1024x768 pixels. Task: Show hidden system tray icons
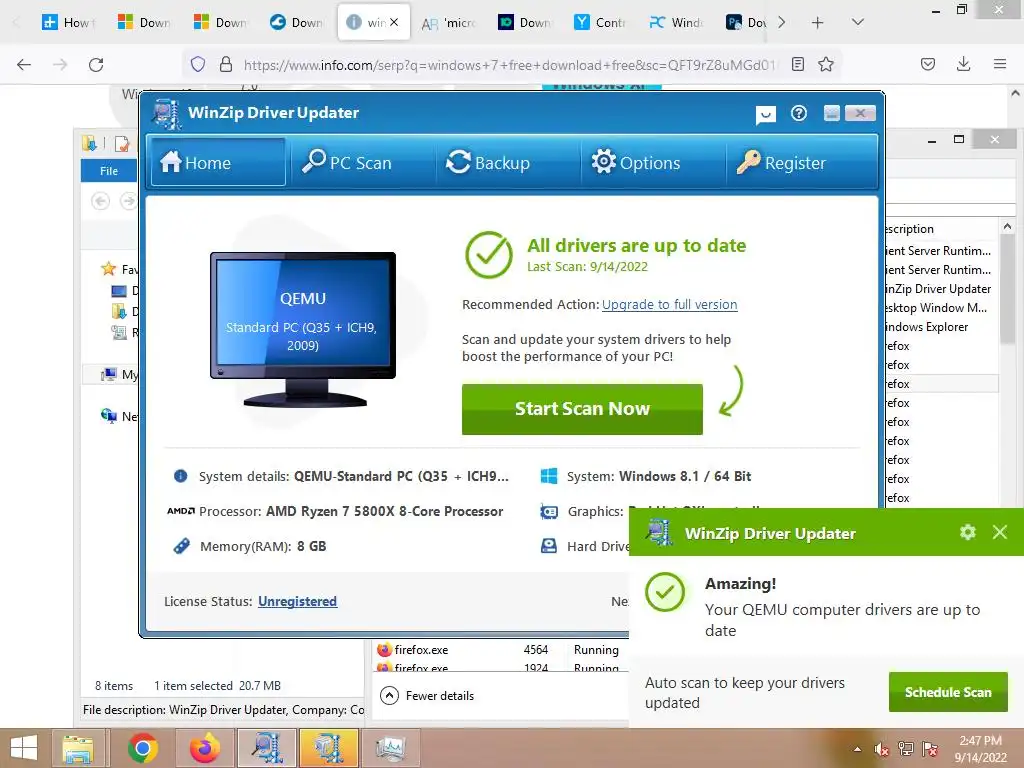(857, 749)
